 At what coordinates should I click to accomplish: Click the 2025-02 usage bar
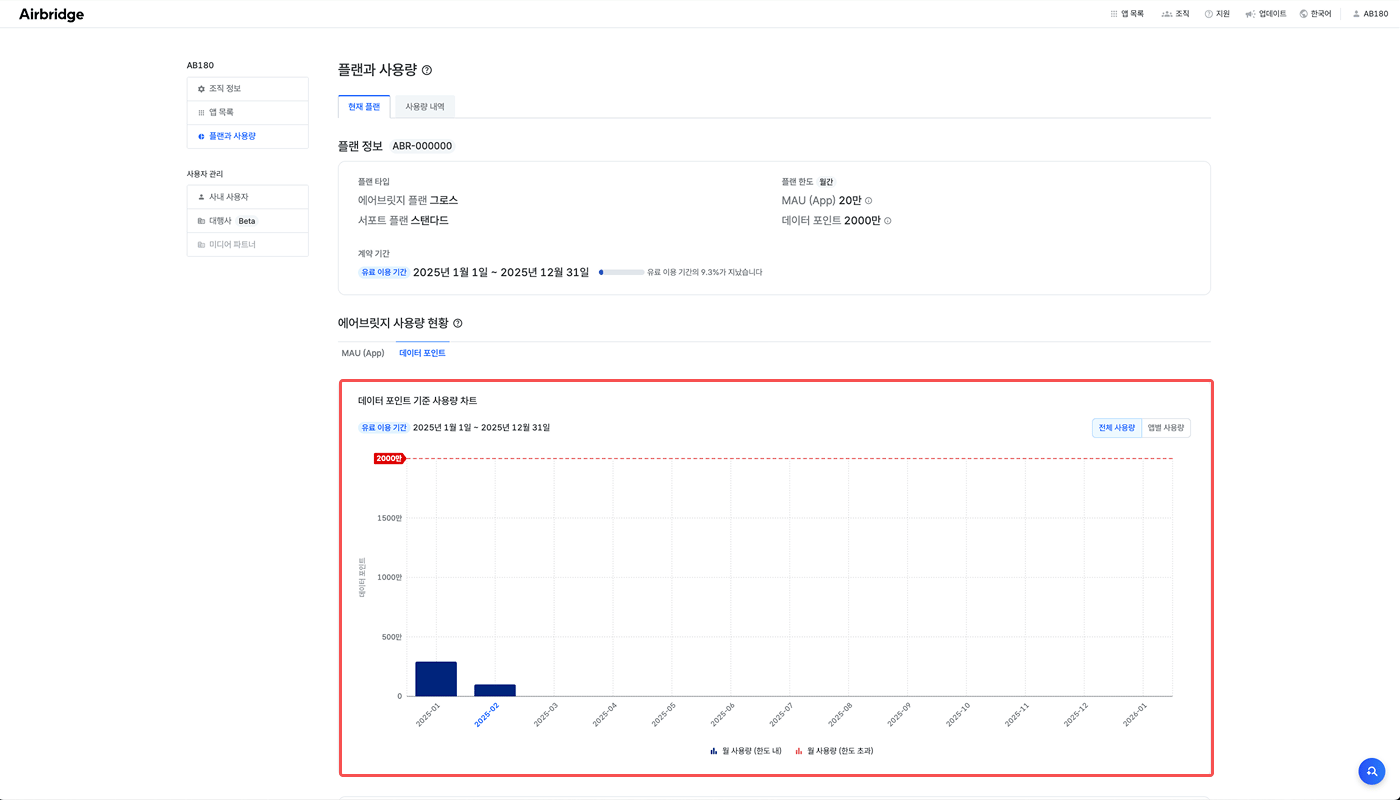tap(495, 690)
